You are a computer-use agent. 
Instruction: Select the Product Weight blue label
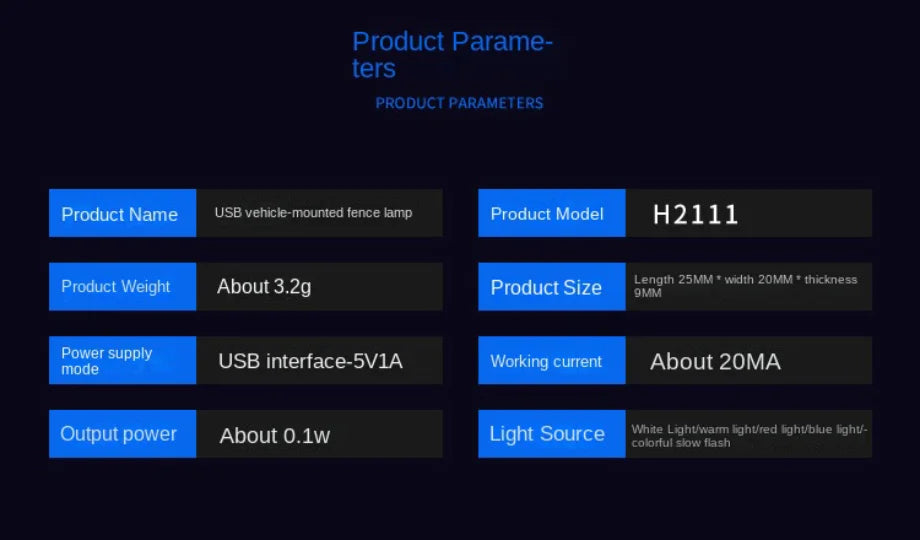pyautogui.click(x=123, y=286)
